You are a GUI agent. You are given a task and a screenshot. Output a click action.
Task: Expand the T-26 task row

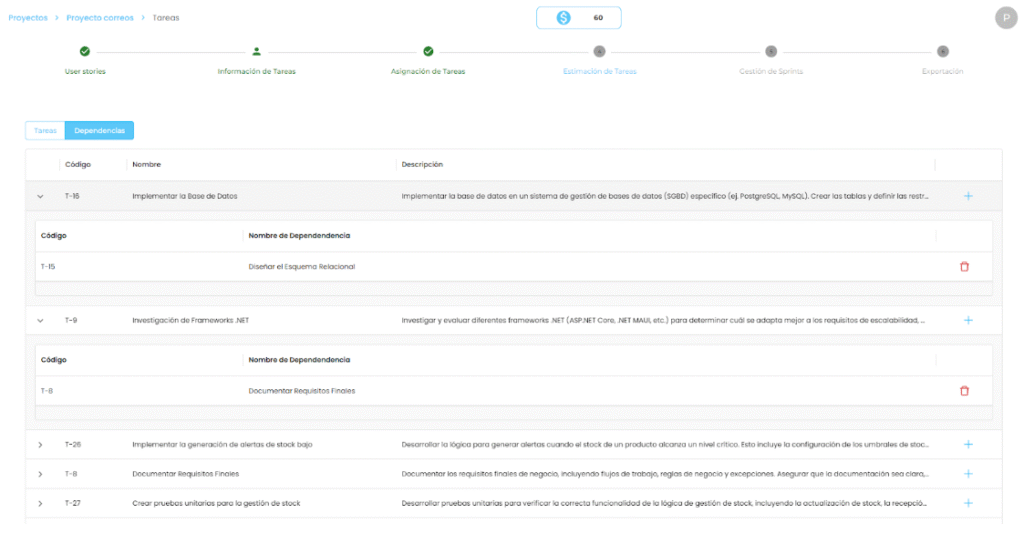pos(40,445)
